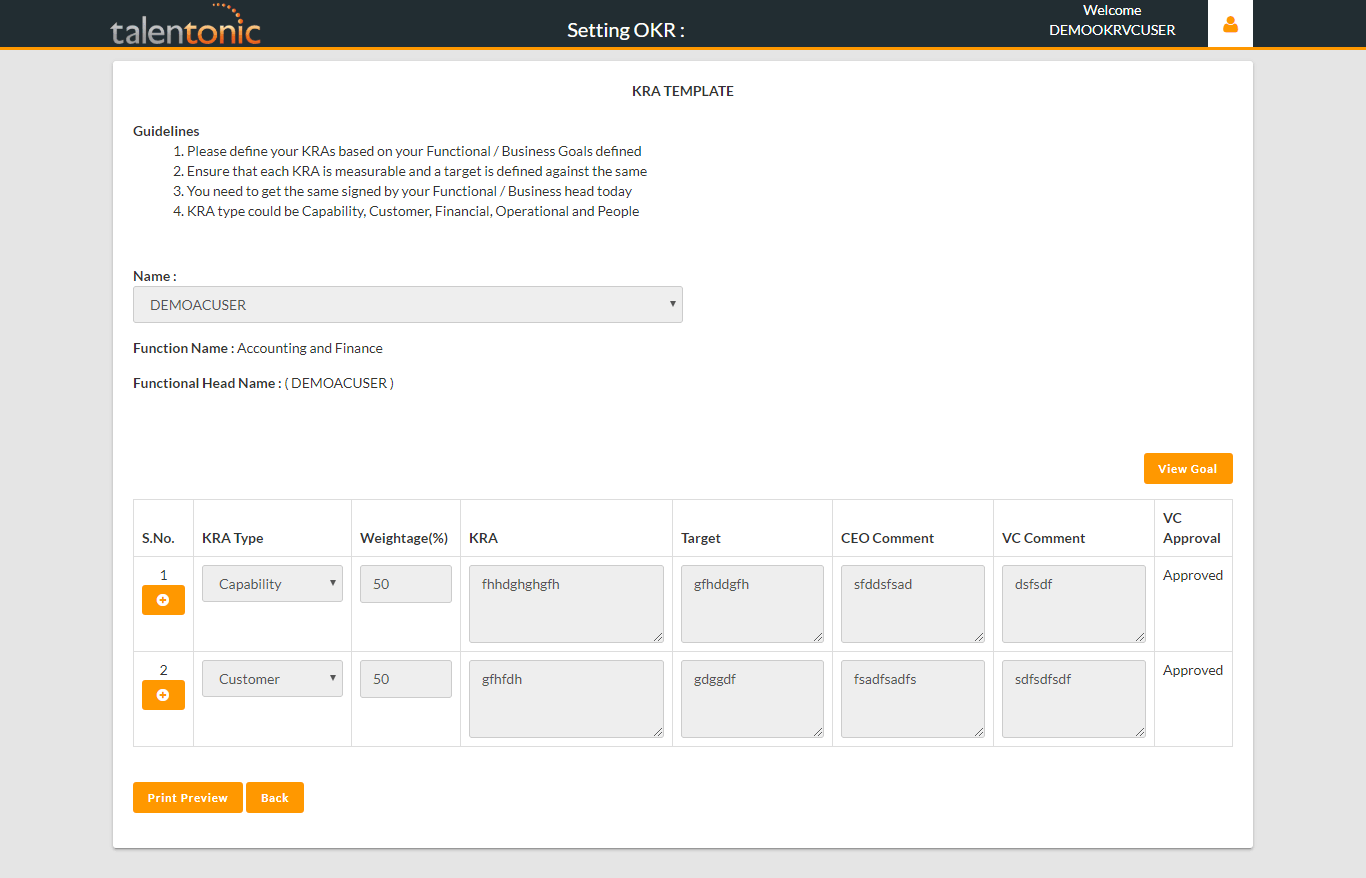Viewport: 1366px width, 878px height.
Task: Click the VC Comment box with dsfsdf
Action: click(1074, 603)
